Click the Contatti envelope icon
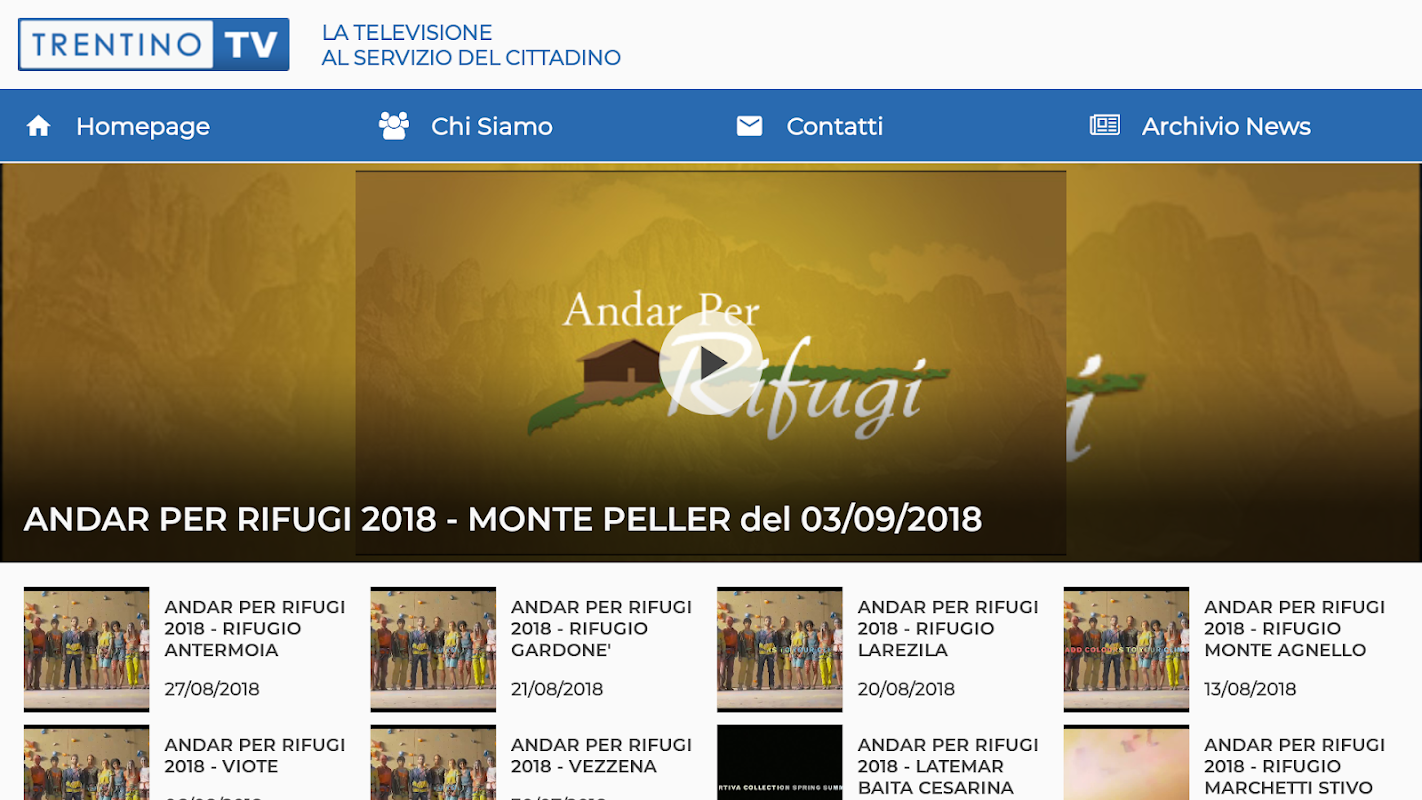The image size is (1422, 800). [x=749, y=126]
